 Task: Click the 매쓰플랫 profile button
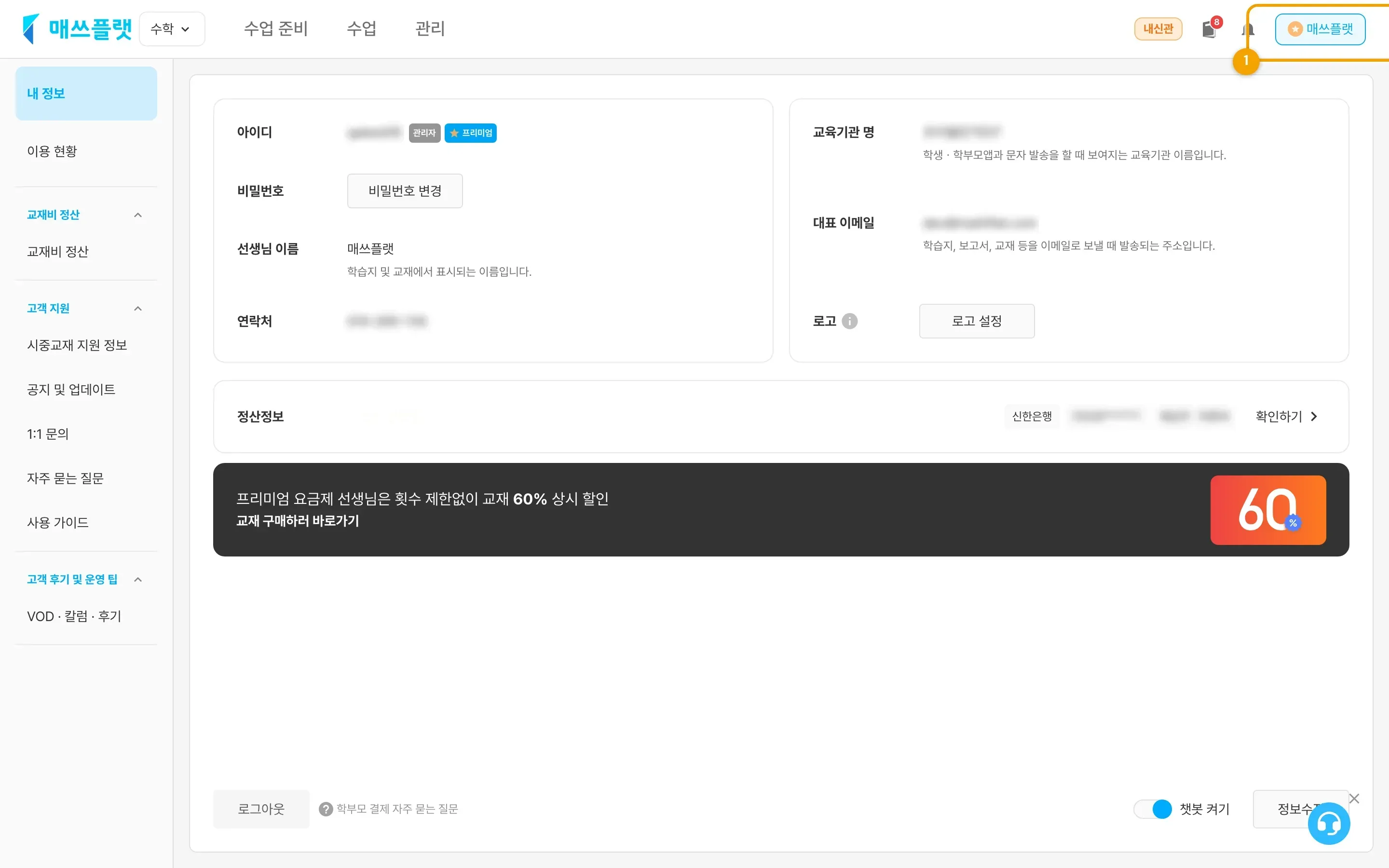(1320, 29)
